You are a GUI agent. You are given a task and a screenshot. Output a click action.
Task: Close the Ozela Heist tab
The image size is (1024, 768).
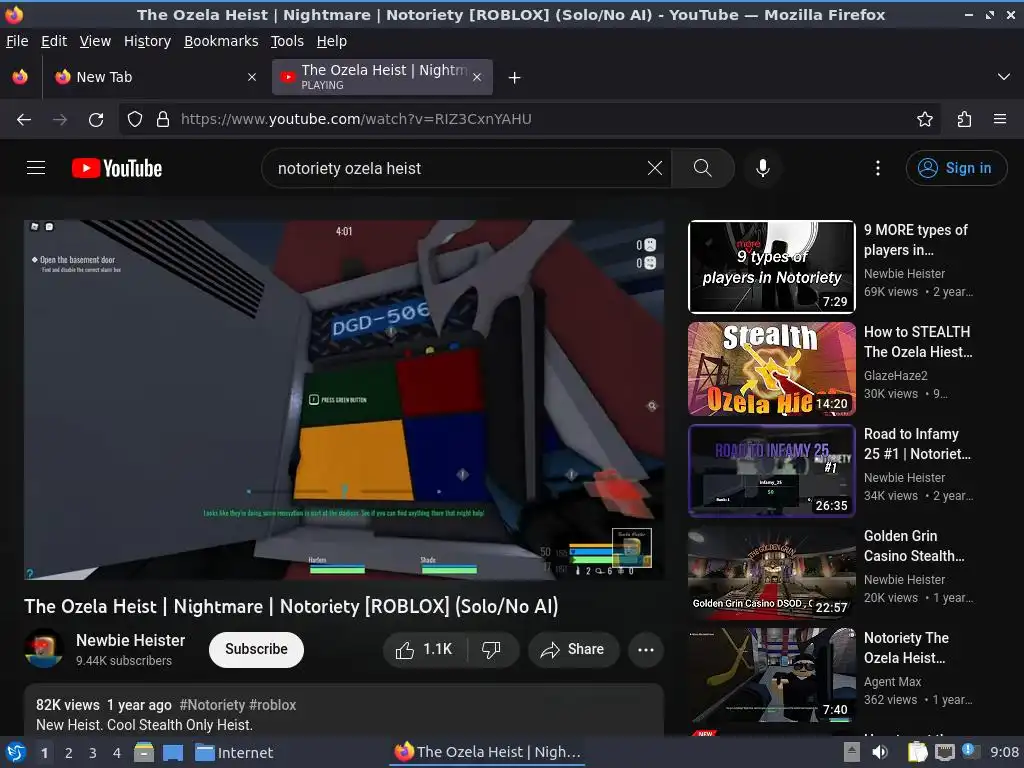[x=477, y=77]
